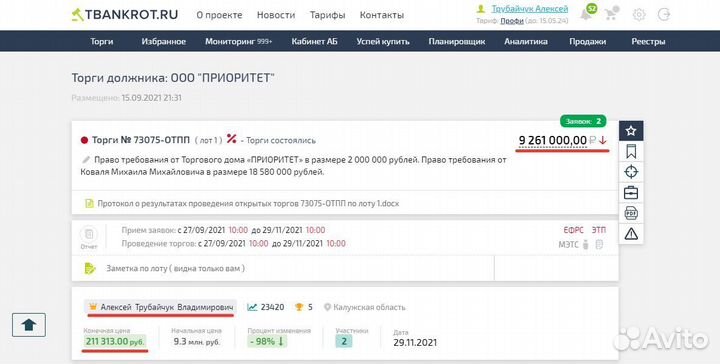Open the Мониторинг 999+ section
720x364 pixels.
(x=238, y=41)
